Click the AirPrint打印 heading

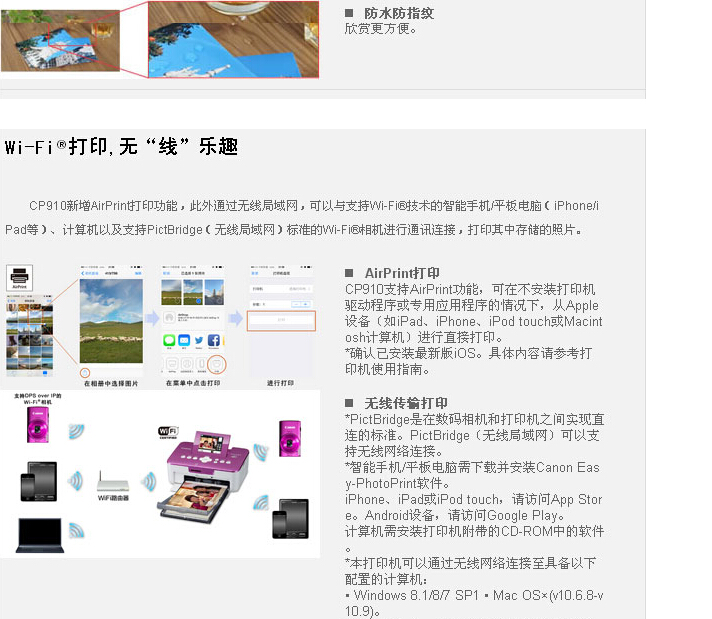[x=402, y=273]
